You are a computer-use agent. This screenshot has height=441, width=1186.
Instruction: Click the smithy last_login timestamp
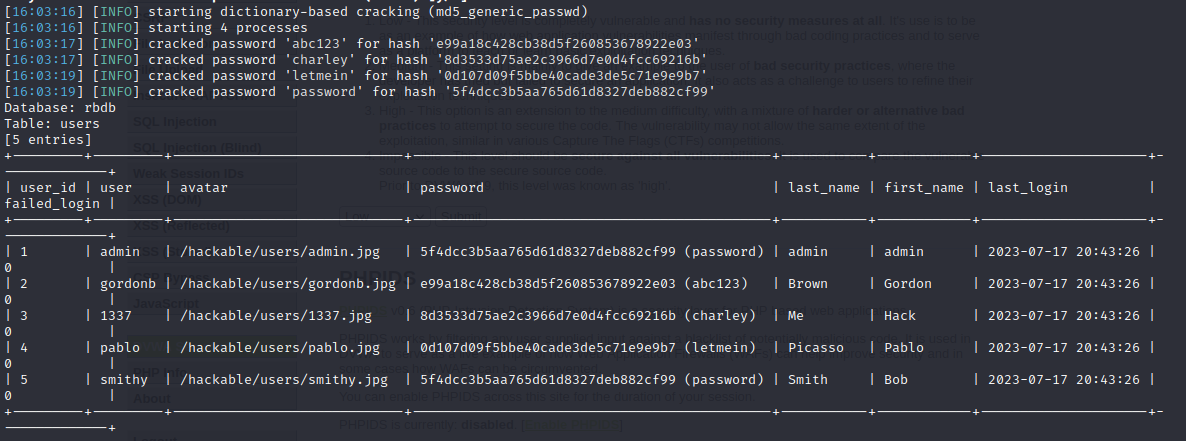(x=1063, y=380)
